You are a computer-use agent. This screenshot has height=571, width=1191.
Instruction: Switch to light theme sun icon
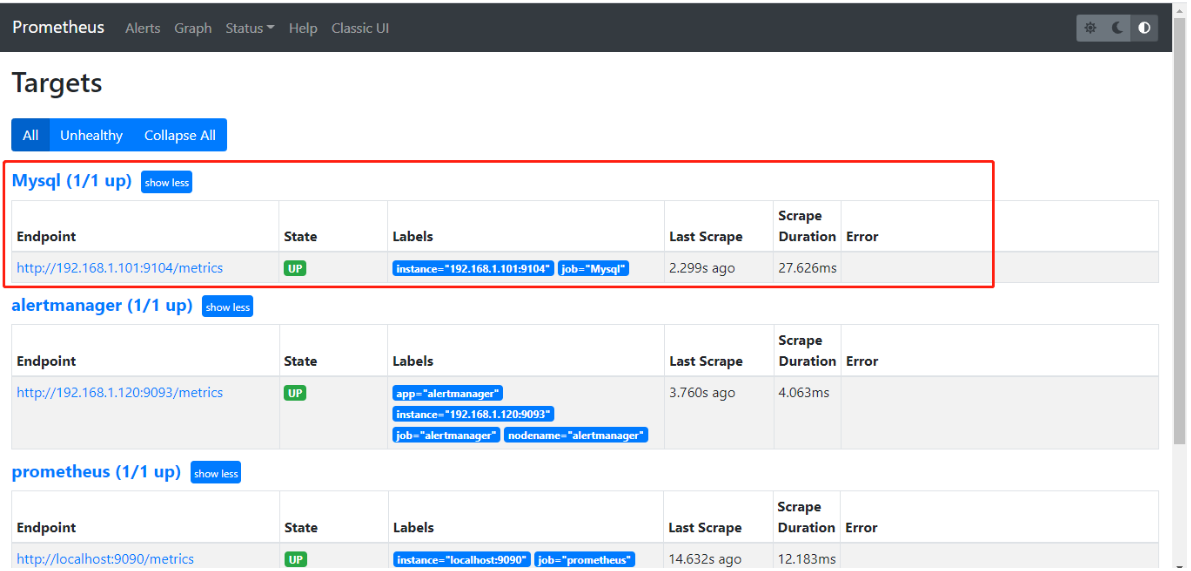pyautogui.click(x=1090, y=28)
